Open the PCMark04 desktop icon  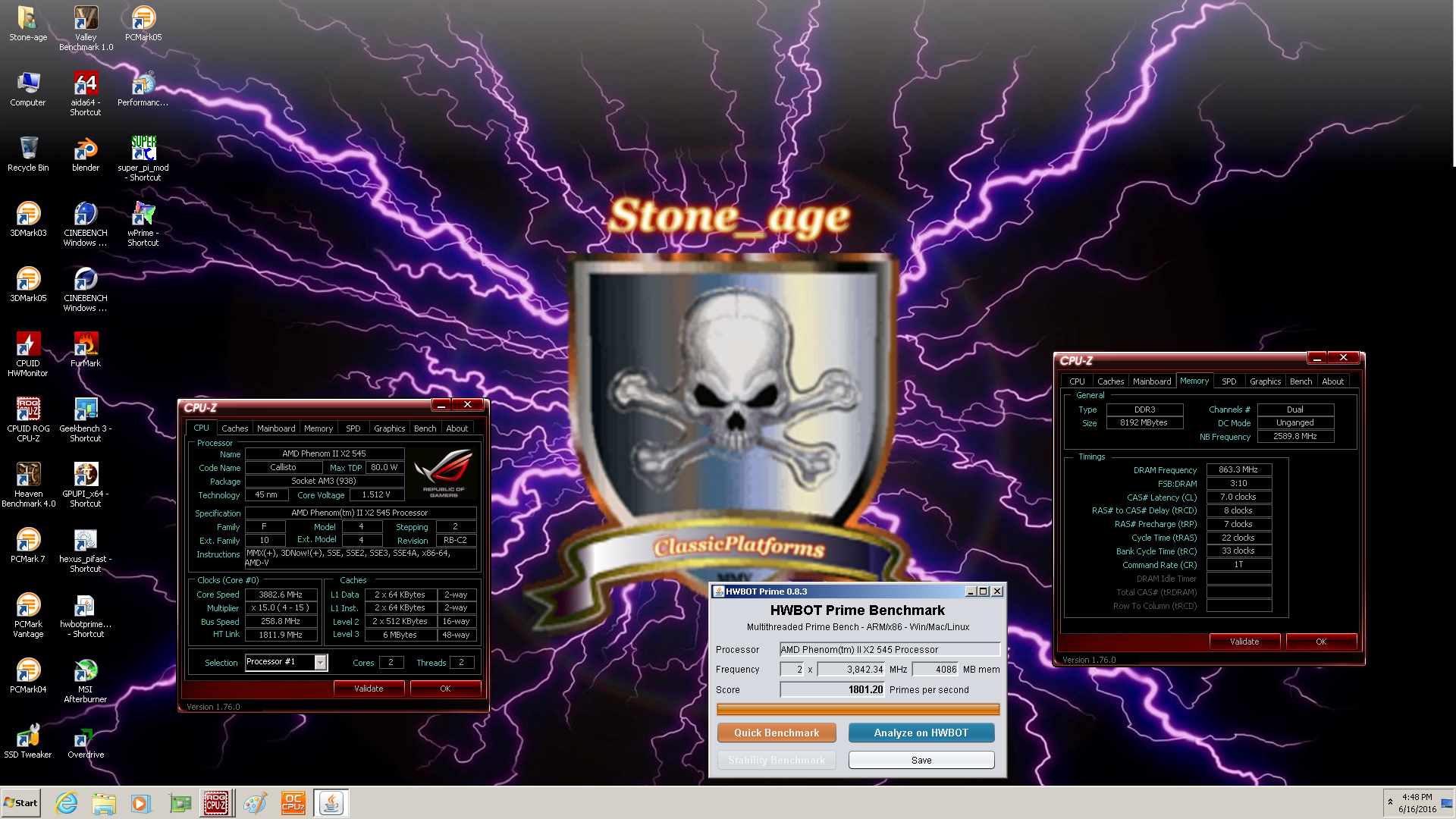point(28,676)
